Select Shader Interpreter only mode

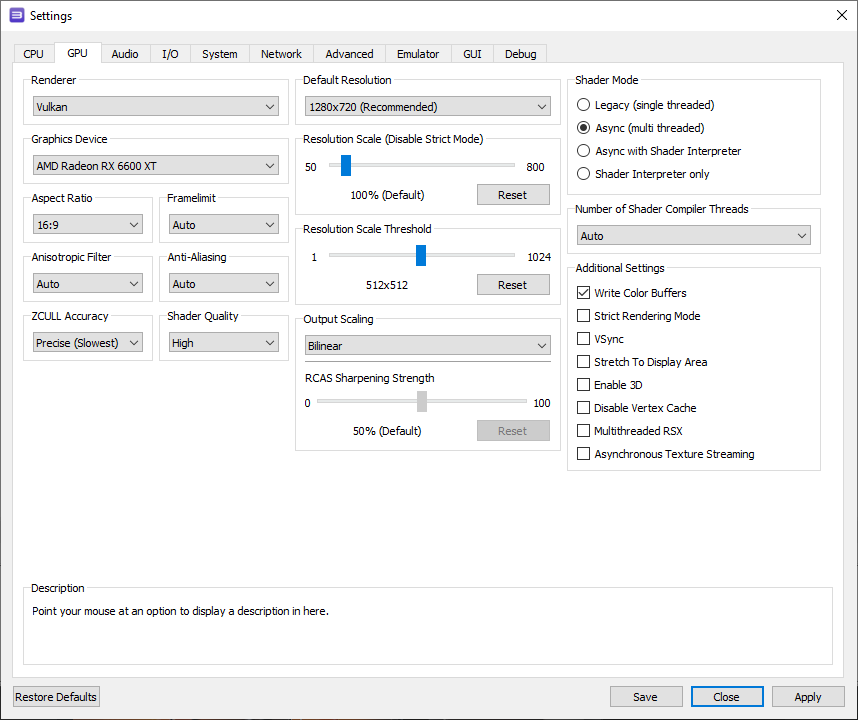[x=583, y=173]
